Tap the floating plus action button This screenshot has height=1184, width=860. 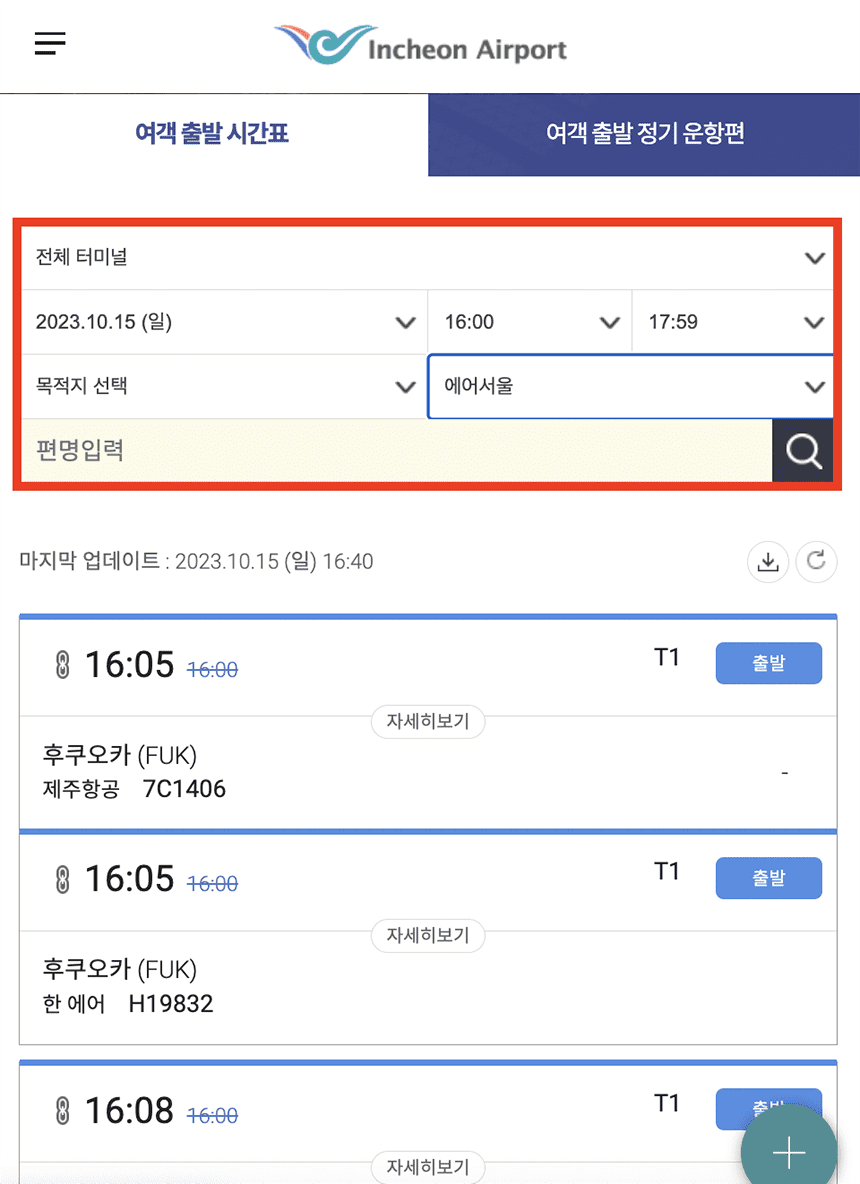tap(787, 1150)
